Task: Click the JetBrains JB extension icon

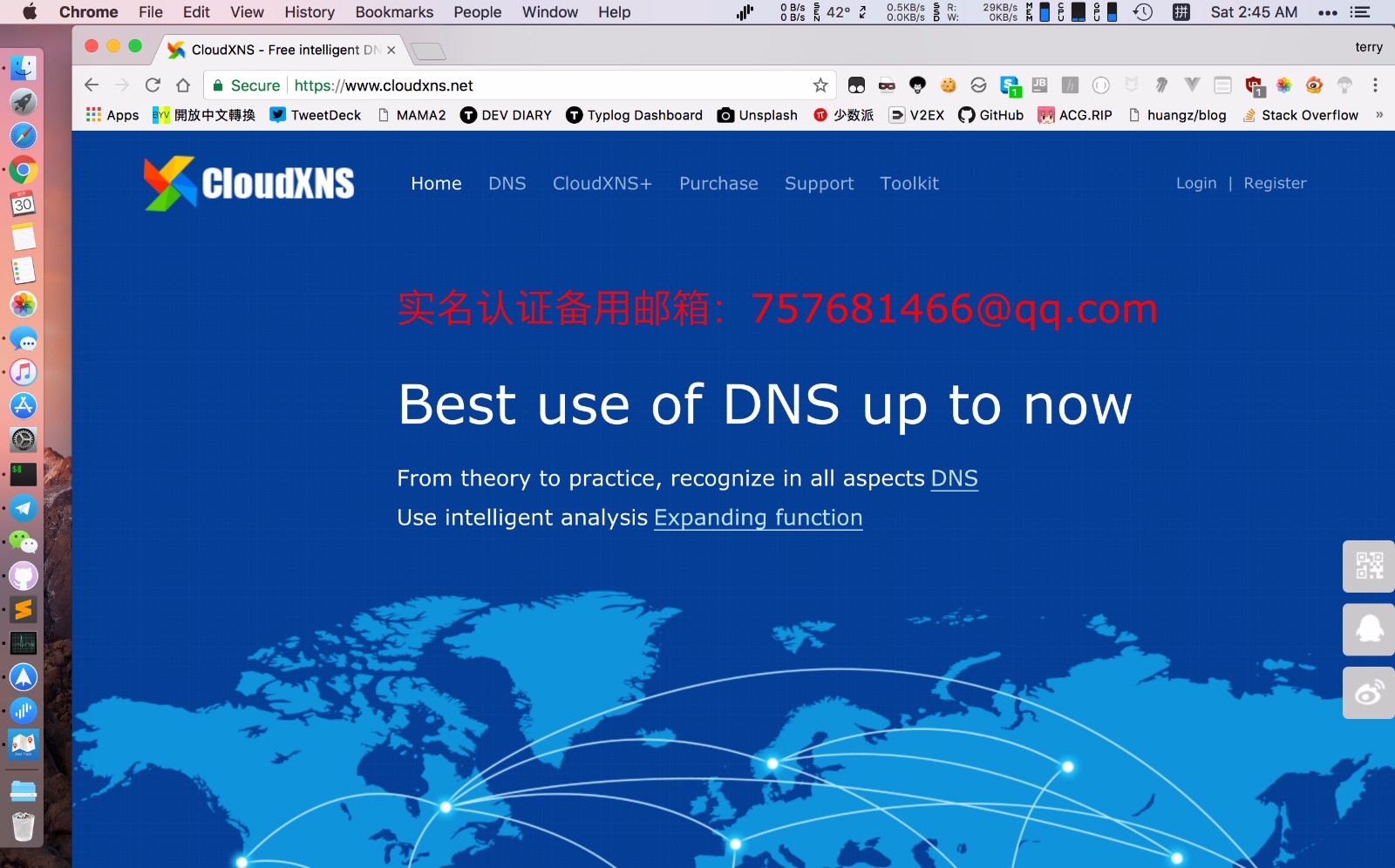Action: pos(1040,85)
